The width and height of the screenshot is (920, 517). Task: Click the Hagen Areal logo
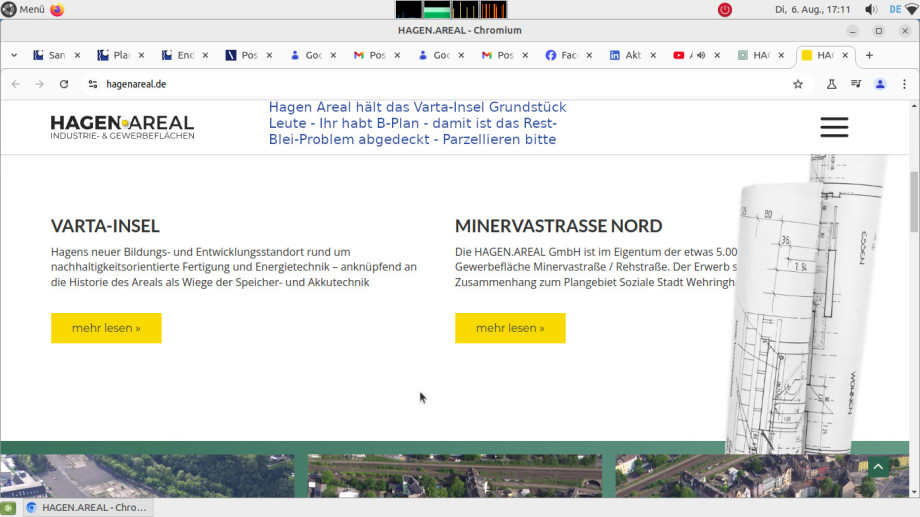[x=122, y=127]
